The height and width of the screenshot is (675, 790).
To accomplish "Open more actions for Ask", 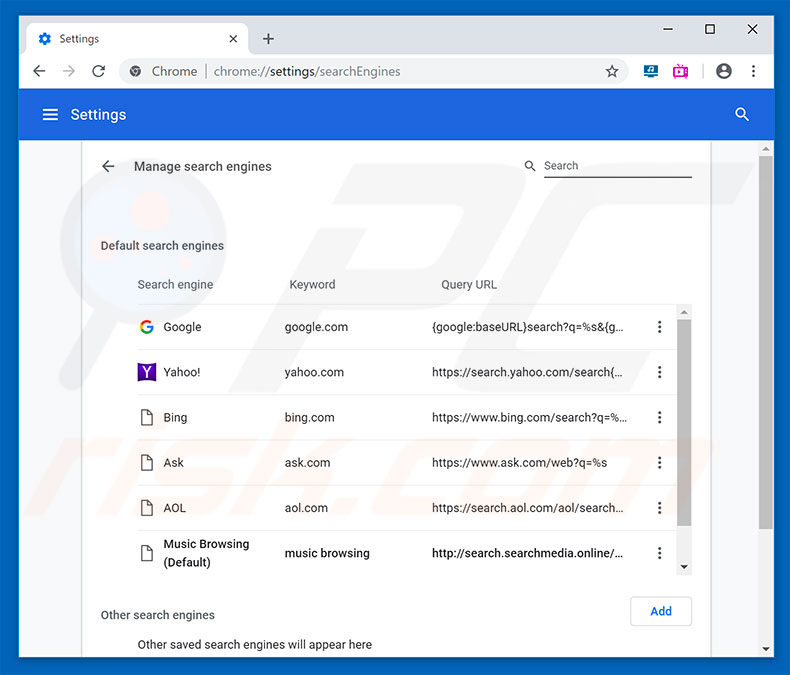I will click(659, 462).
